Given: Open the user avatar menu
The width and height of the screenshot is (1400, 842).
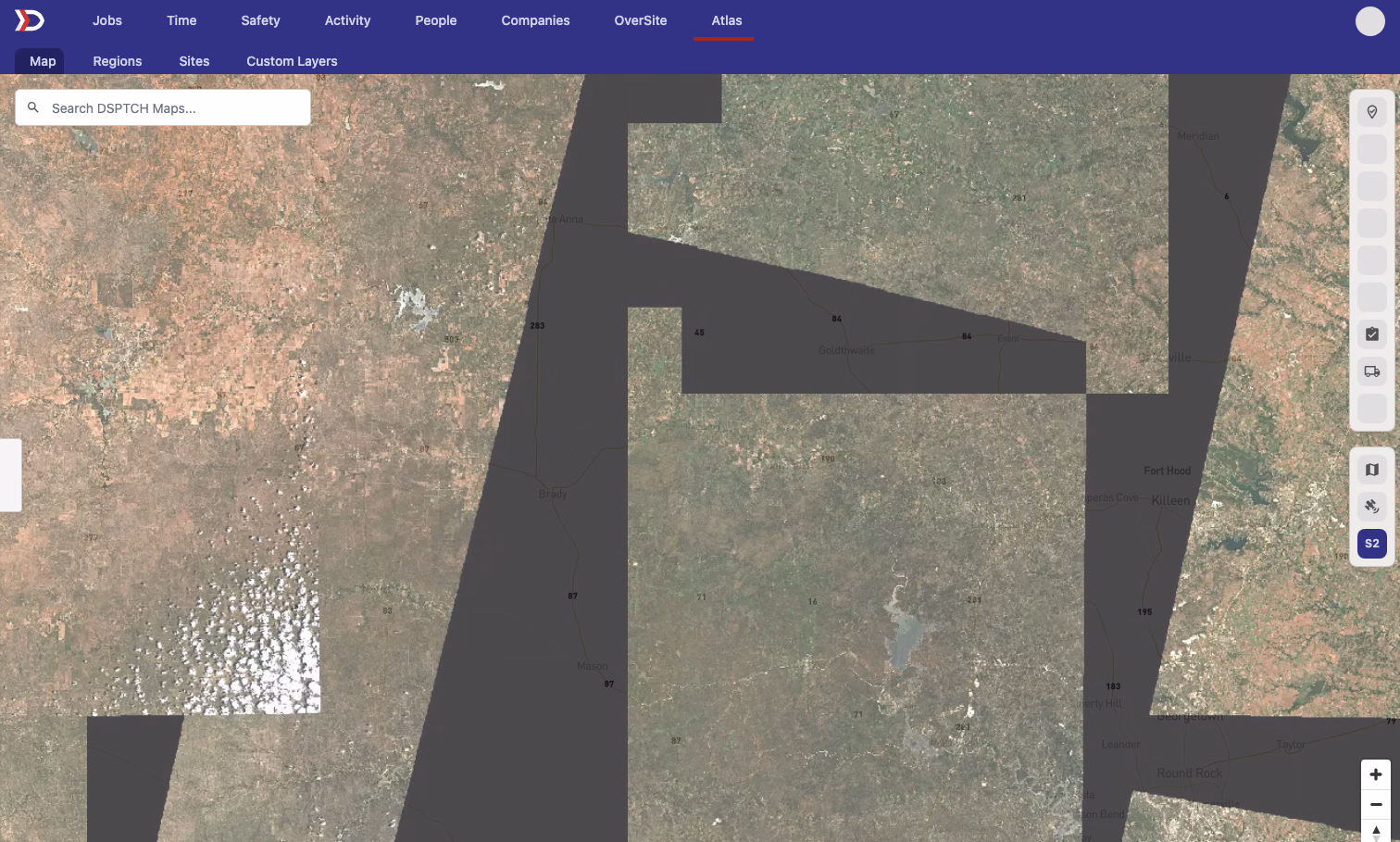Looking at the screenshot, I should (x=1370, y=20).
